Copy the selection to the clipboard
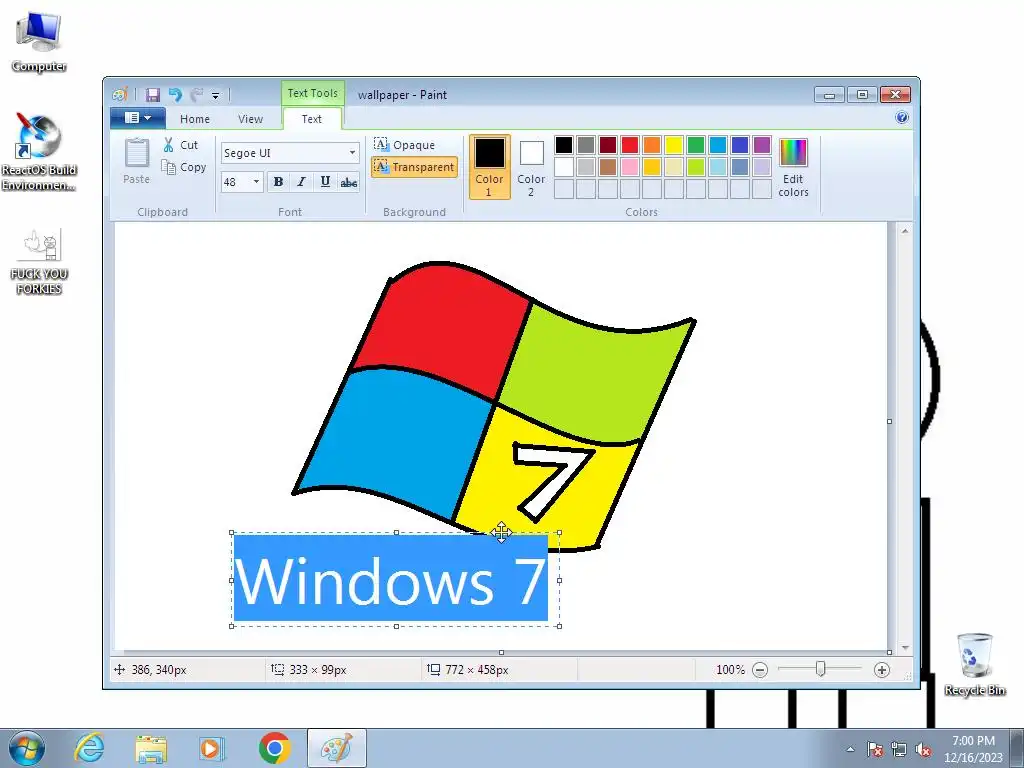 [x=184, y=167]
